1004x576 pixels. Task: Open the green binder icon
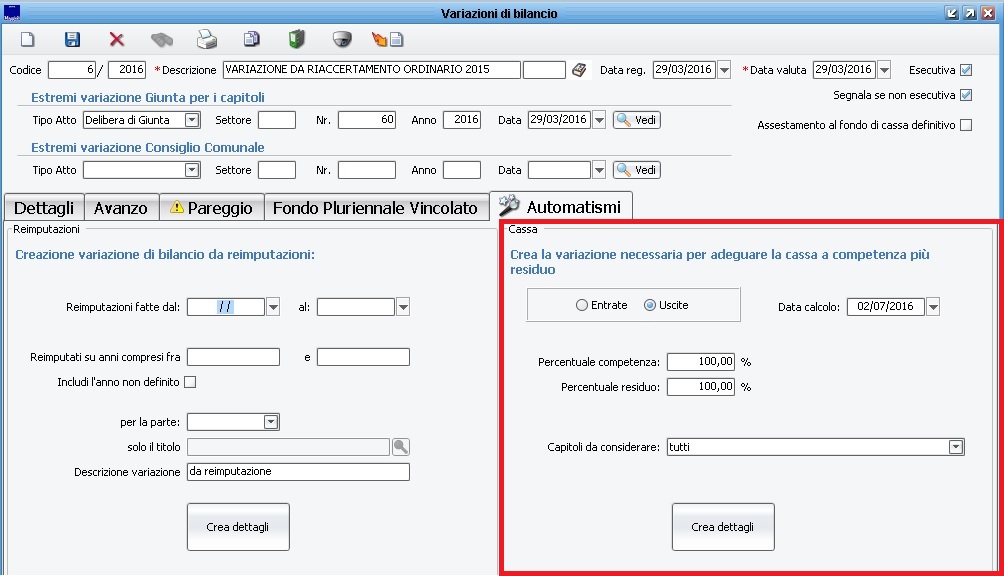(296, 40)
